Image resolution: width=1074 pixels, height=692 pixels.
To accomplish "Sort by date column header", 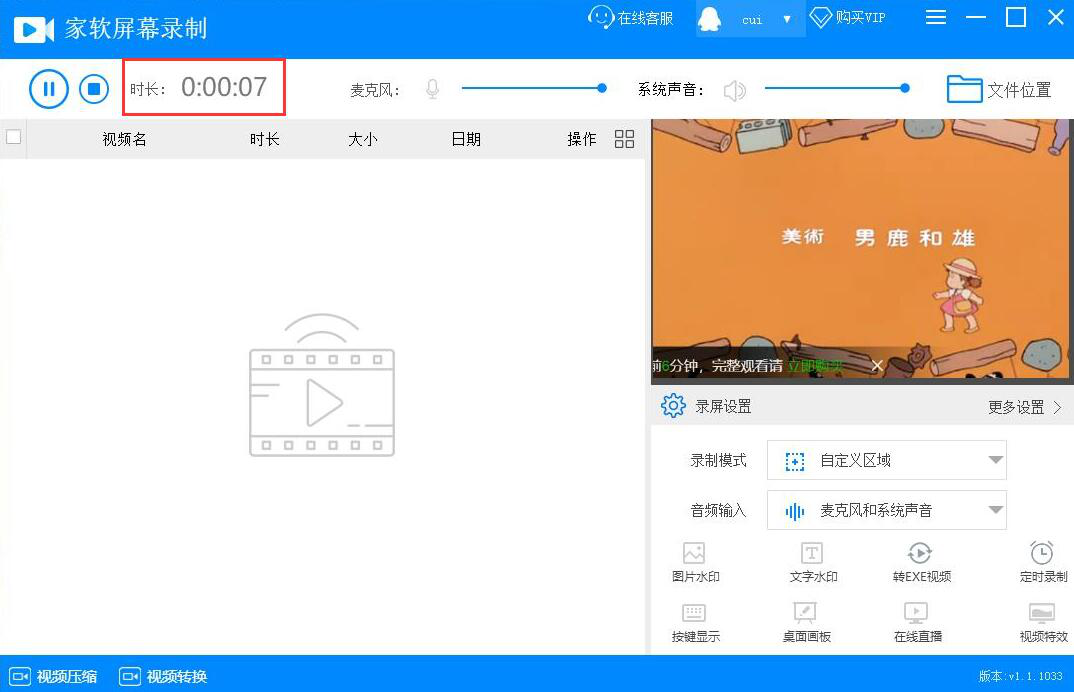I will pyautogui.click(x=466, y=139).
